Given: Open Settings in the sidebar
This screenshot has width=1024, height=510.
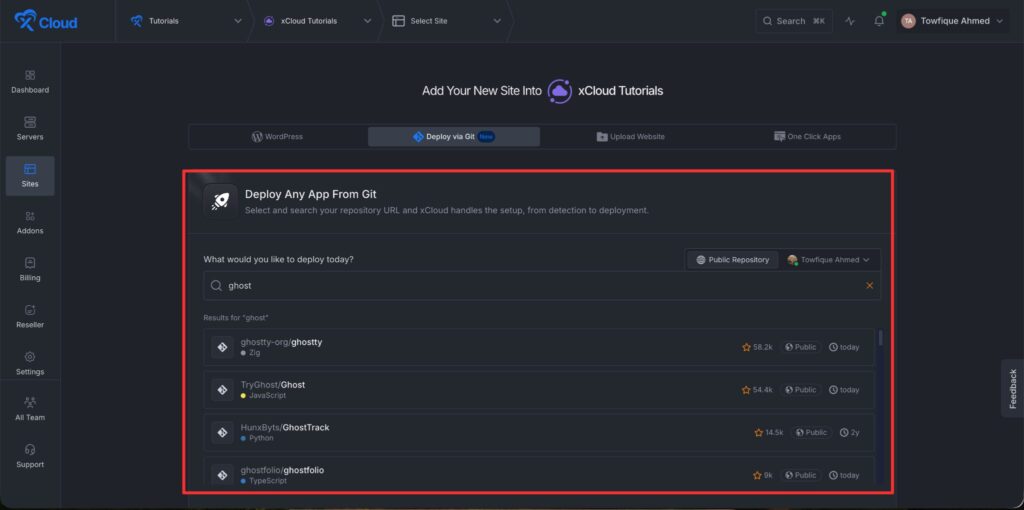Looking at the screenshot, I should 30,364.
